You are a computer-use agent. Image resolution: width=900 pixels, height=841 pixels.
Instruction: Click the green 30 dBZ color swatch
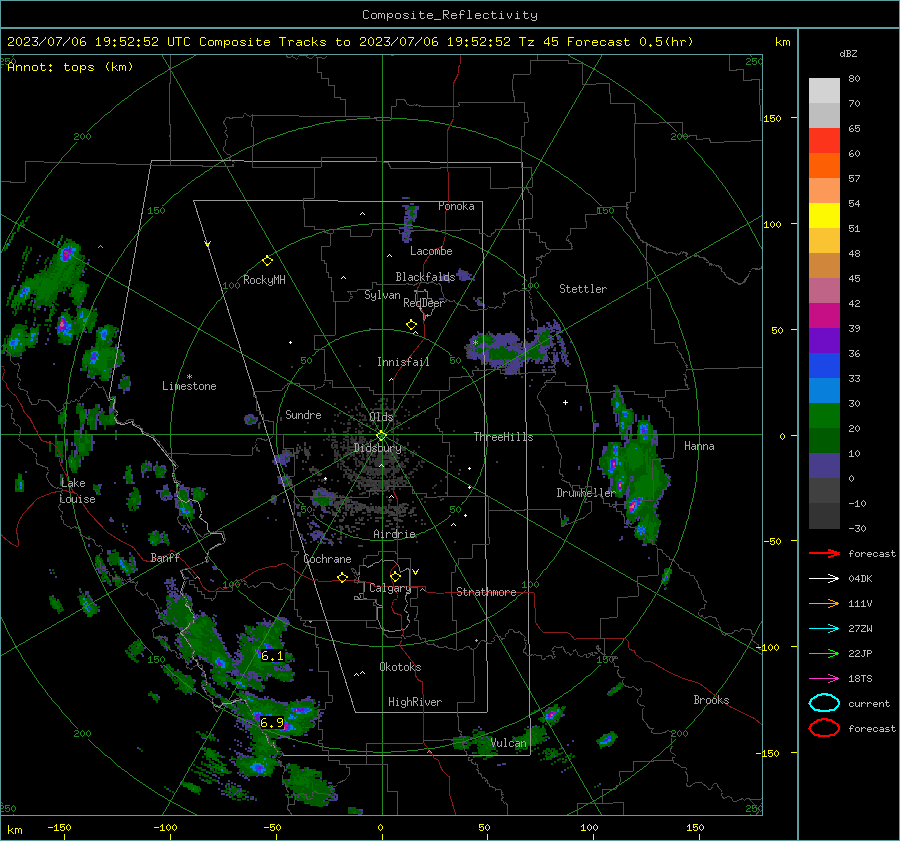pos(824,415)
